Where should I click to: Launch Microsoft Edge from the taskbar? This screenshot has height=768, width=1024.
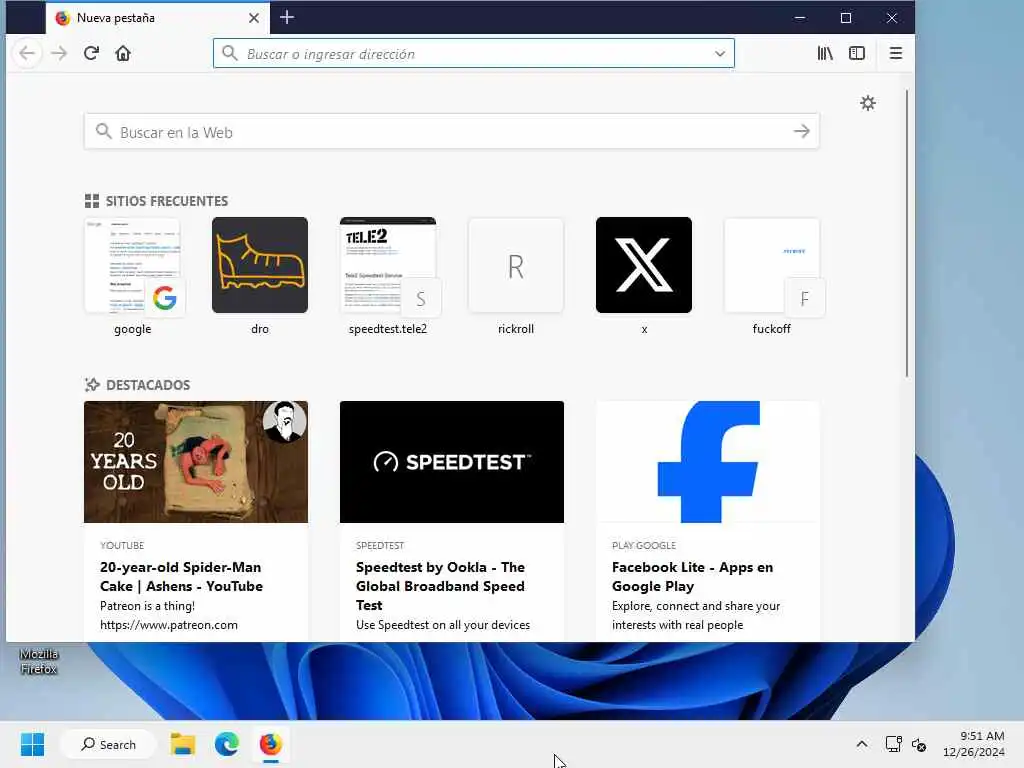pyautogui.click(x=227, y=744)
